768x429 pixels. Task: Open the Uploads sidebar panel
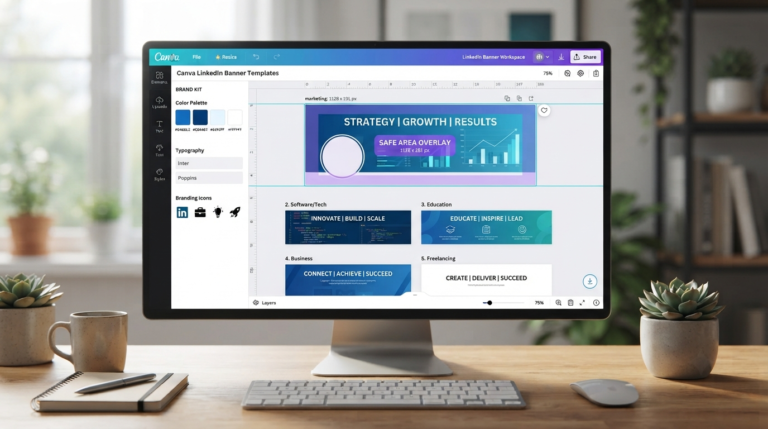tap(159, 102)
